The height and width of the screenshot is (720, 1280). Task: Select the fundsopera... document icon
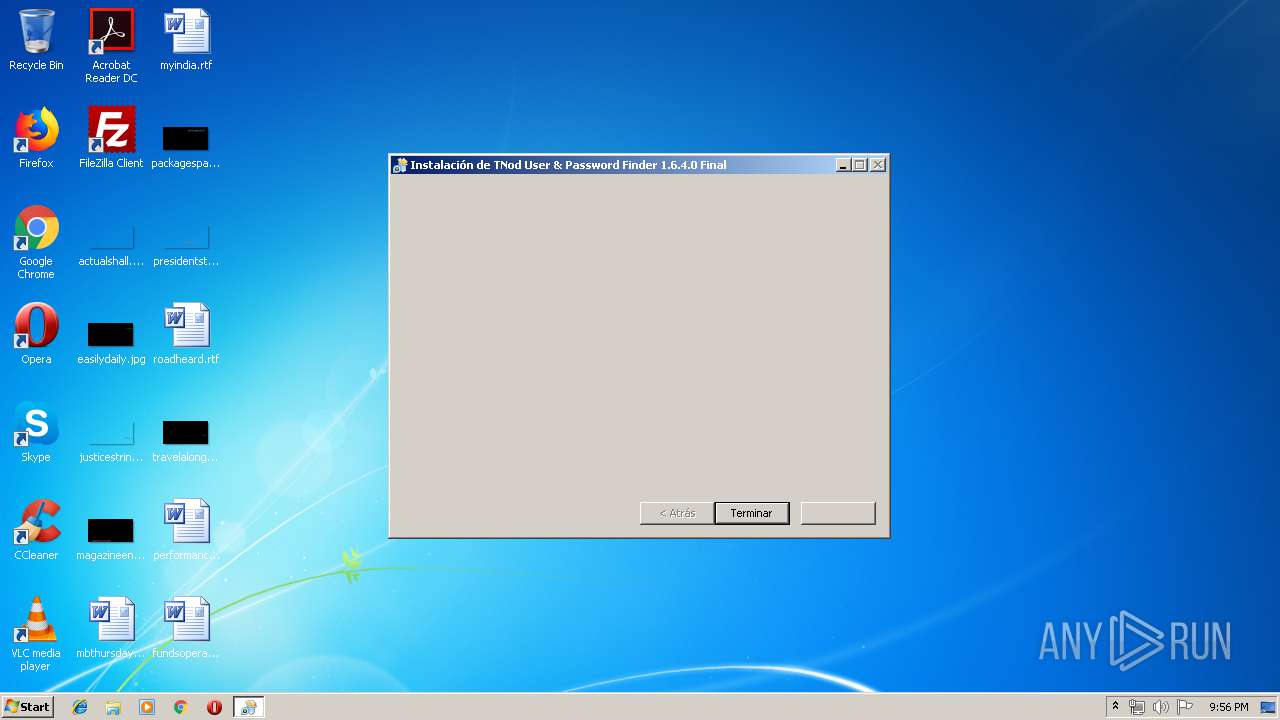pos(186,628)
